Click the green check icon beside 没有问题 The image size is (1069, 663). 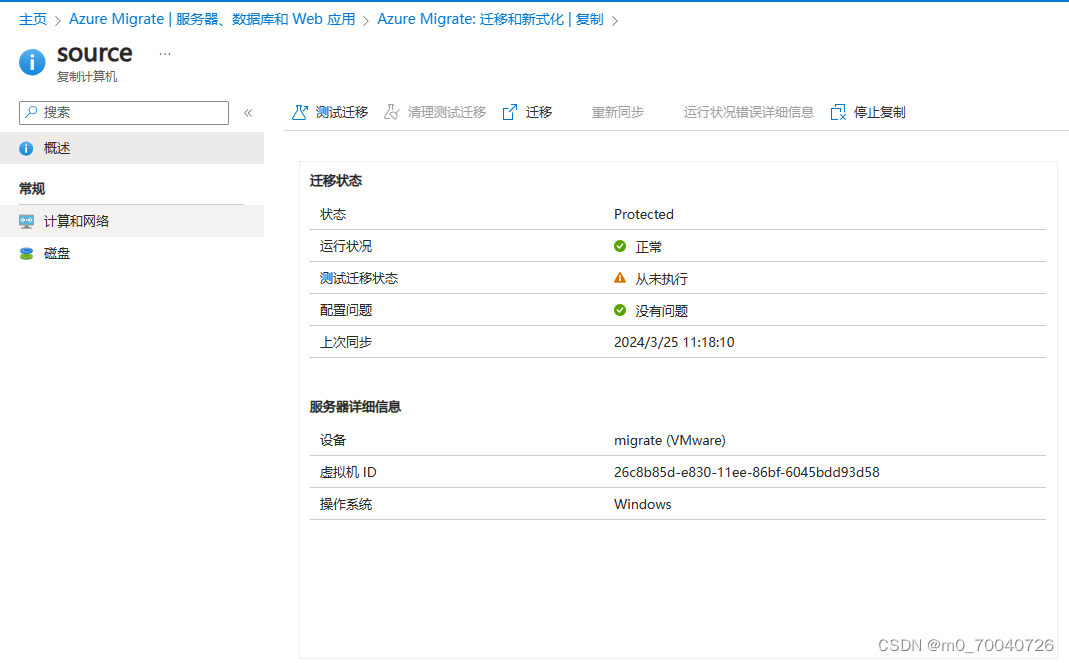point(620,310)
